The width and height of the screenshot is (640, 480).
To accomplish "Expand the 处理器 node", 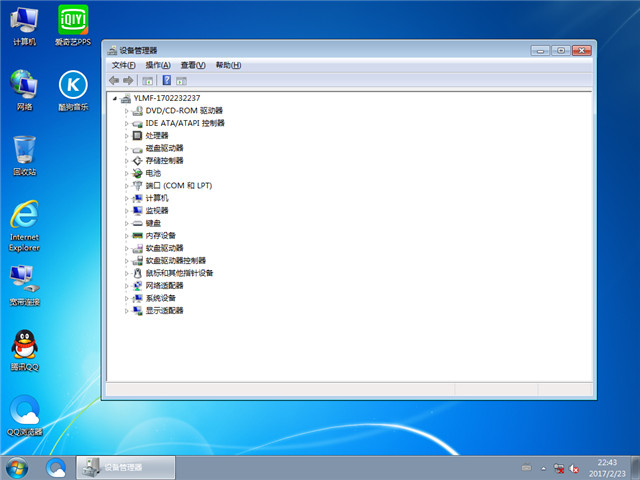I will 127,136.
